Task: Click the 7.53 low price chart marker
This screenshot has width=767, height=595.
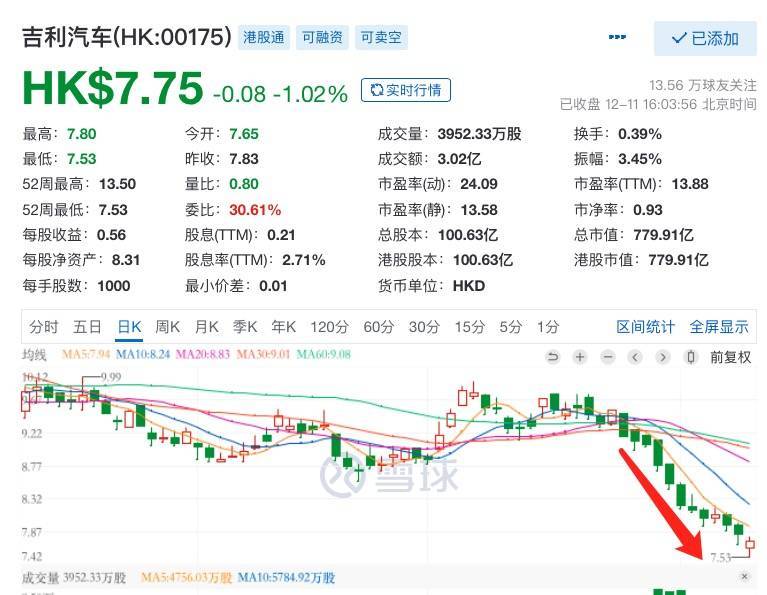Action: tap(720, 557)
